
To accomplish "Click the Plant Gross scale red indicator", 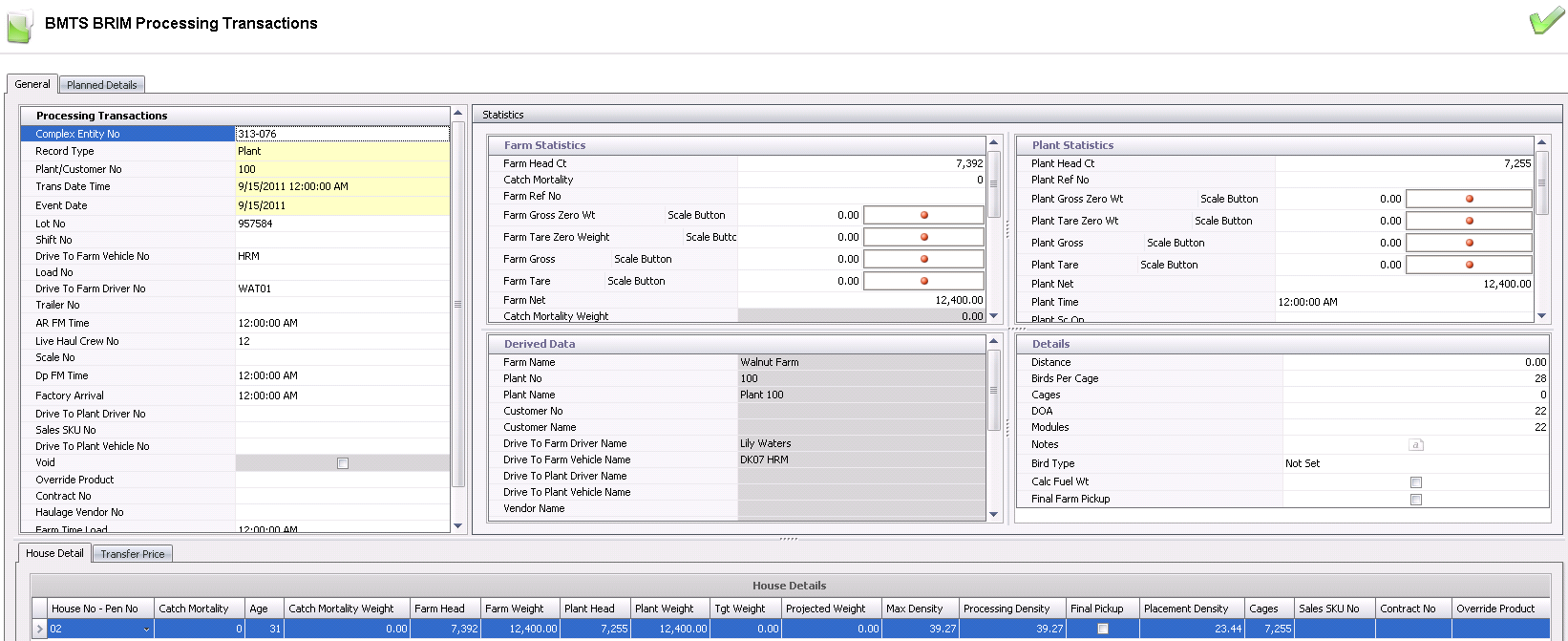I will tap(1469, 243).
